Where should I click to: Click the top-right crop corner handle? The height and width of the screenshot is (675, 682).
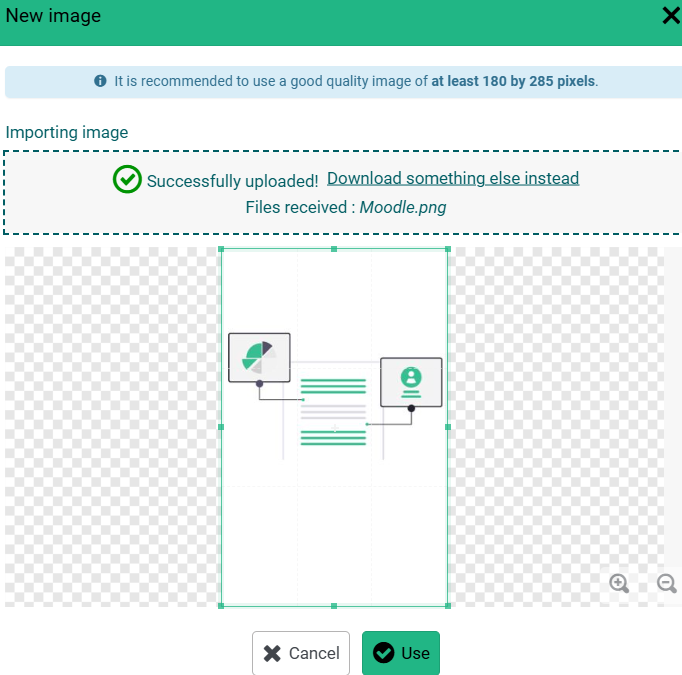click(448, 249)
